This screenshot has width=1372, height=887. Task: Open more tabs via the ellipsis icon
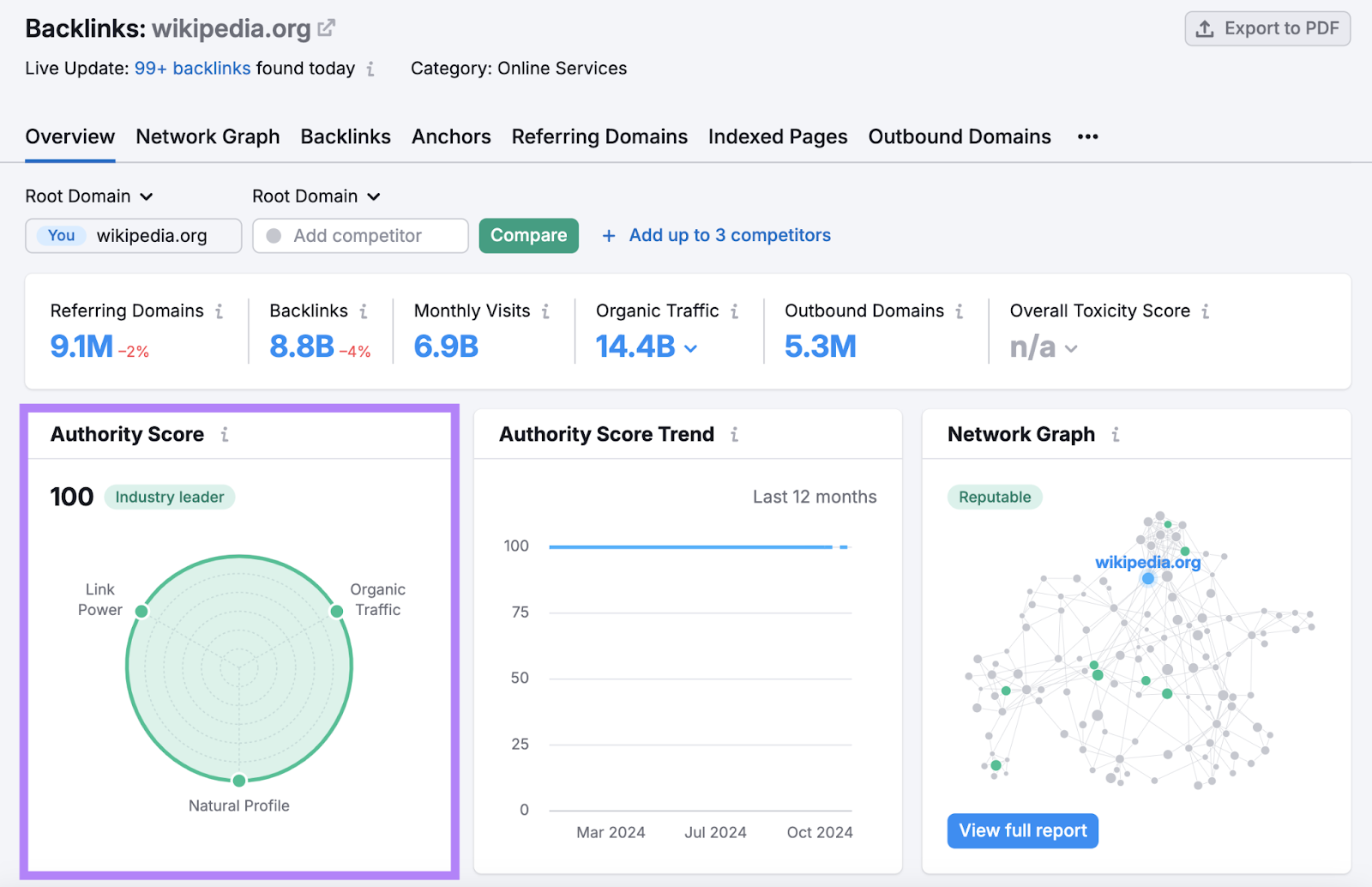(1086, 136)
